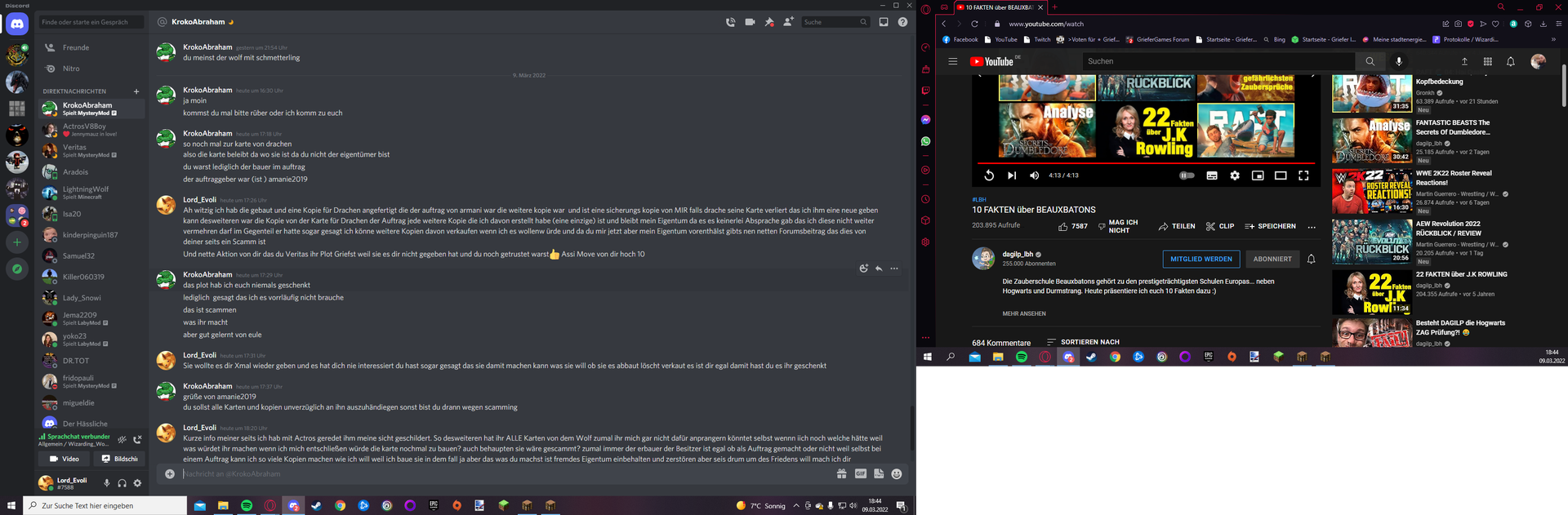
Task: Open pinned messages in Discord chat
Action: (x=769, y=22)
